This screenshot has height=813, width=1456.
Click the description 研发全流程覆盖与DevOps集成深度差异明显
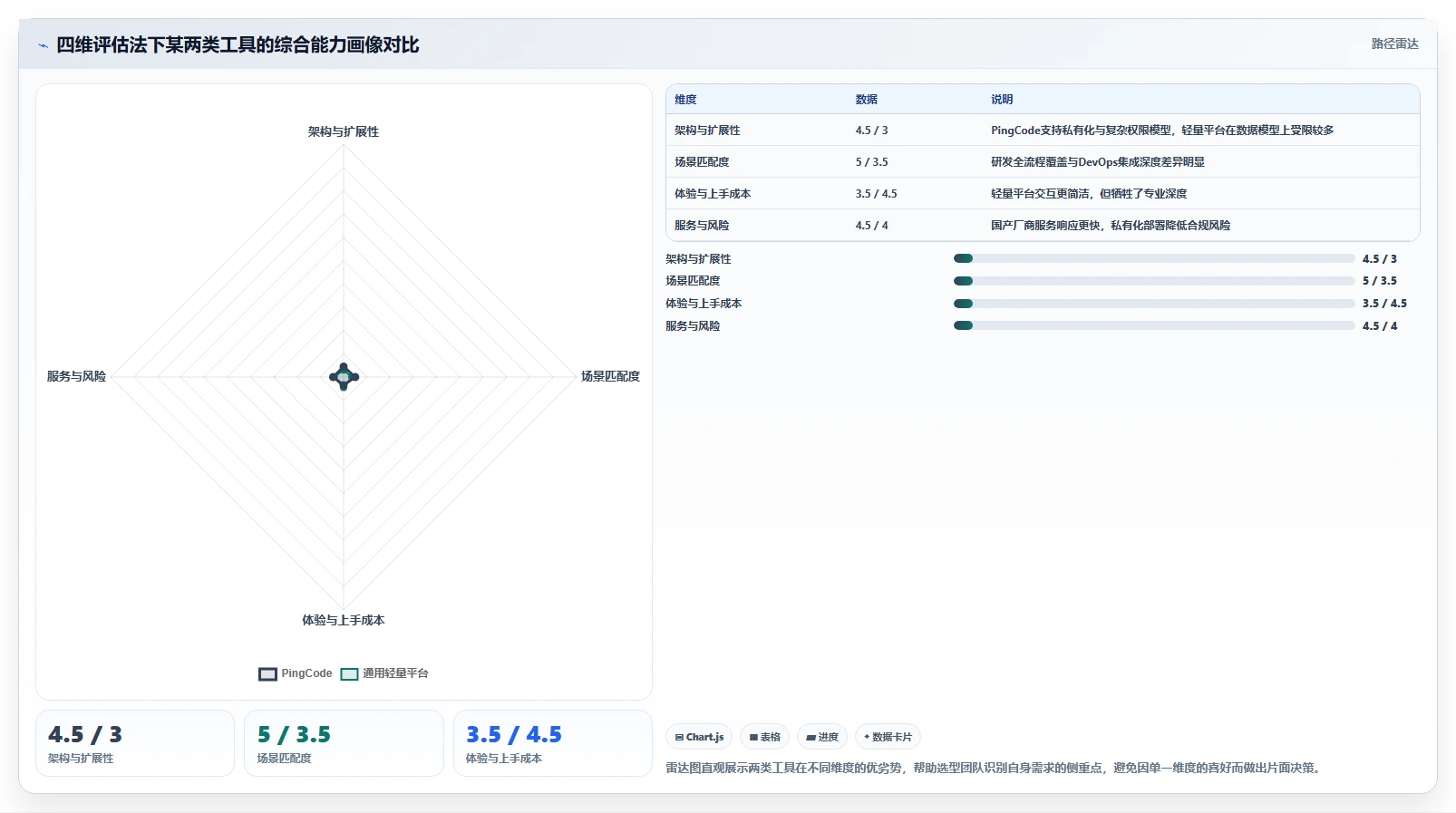click(1098, 162)
